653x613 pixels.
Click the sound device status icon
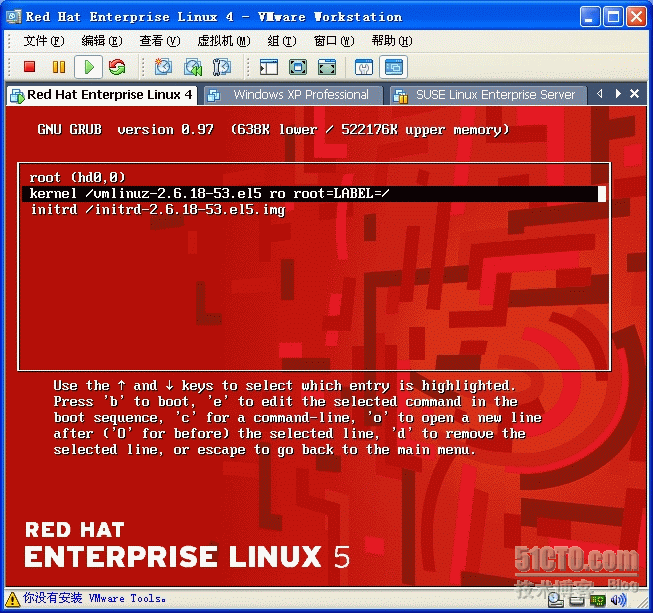click(x=618, y=600)
